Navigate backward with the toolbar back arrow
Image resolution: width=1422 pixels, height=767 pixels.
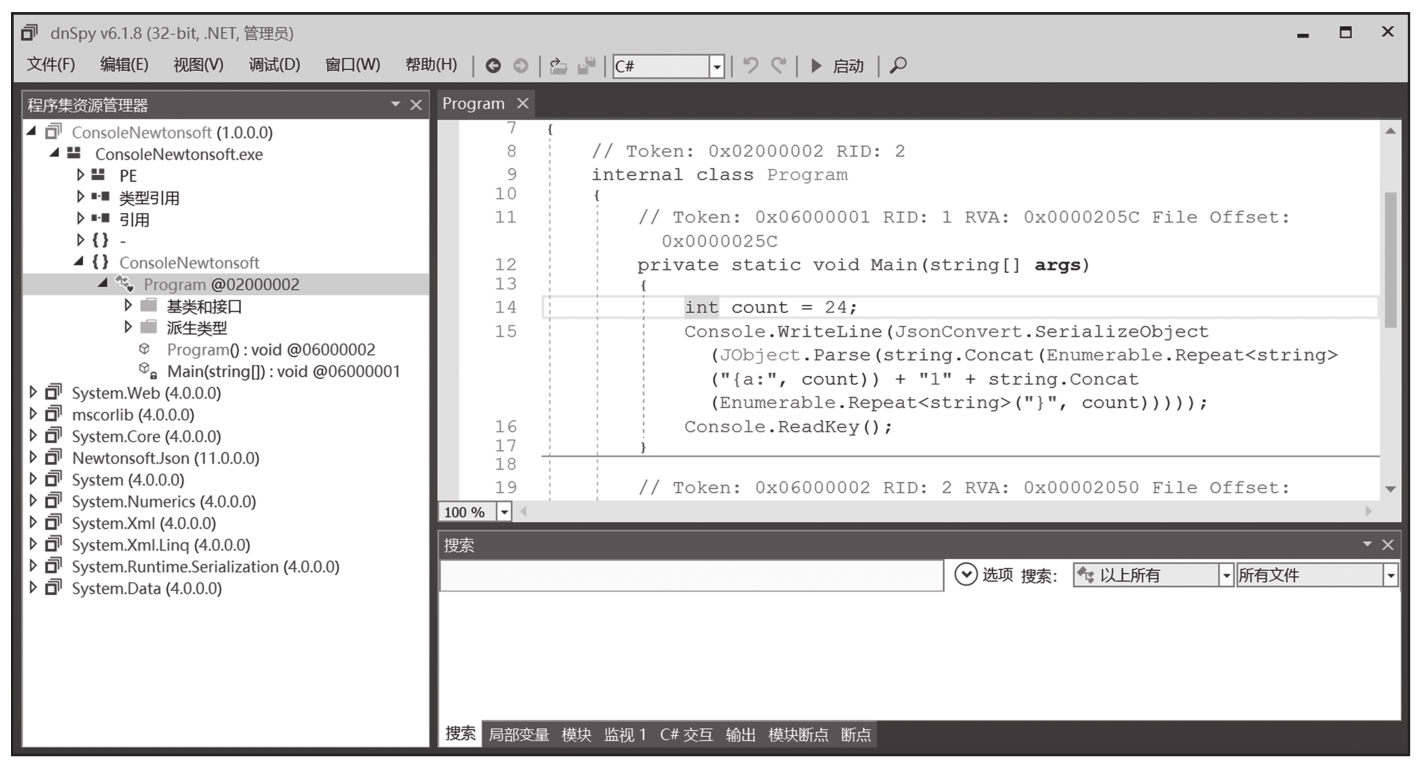pos(493,66)
